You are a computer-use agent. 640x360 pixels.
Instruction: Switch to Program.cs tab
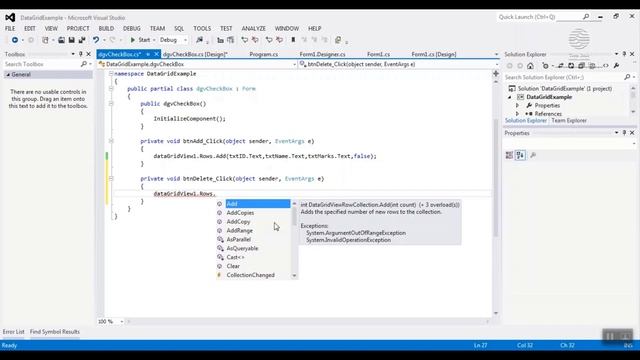[x=264, y=54]
